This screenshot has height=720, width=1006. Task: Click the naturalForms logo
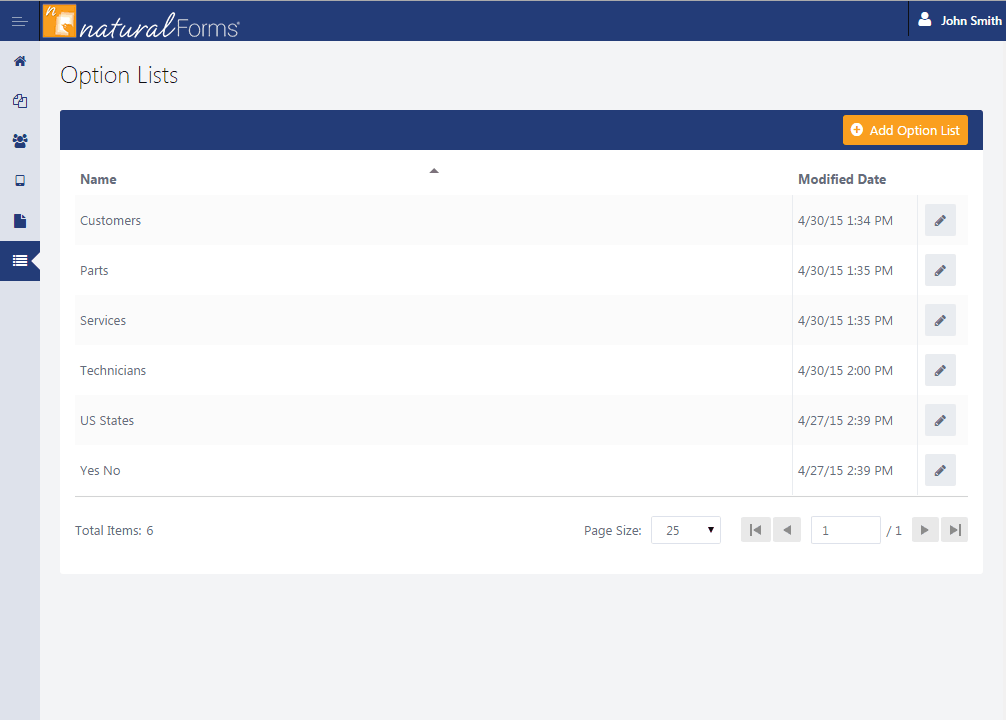[140, 20]
